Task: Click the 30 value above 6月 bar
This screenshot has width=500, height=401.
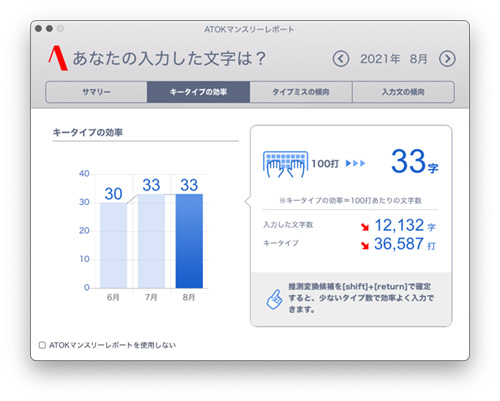Action: 113,194
